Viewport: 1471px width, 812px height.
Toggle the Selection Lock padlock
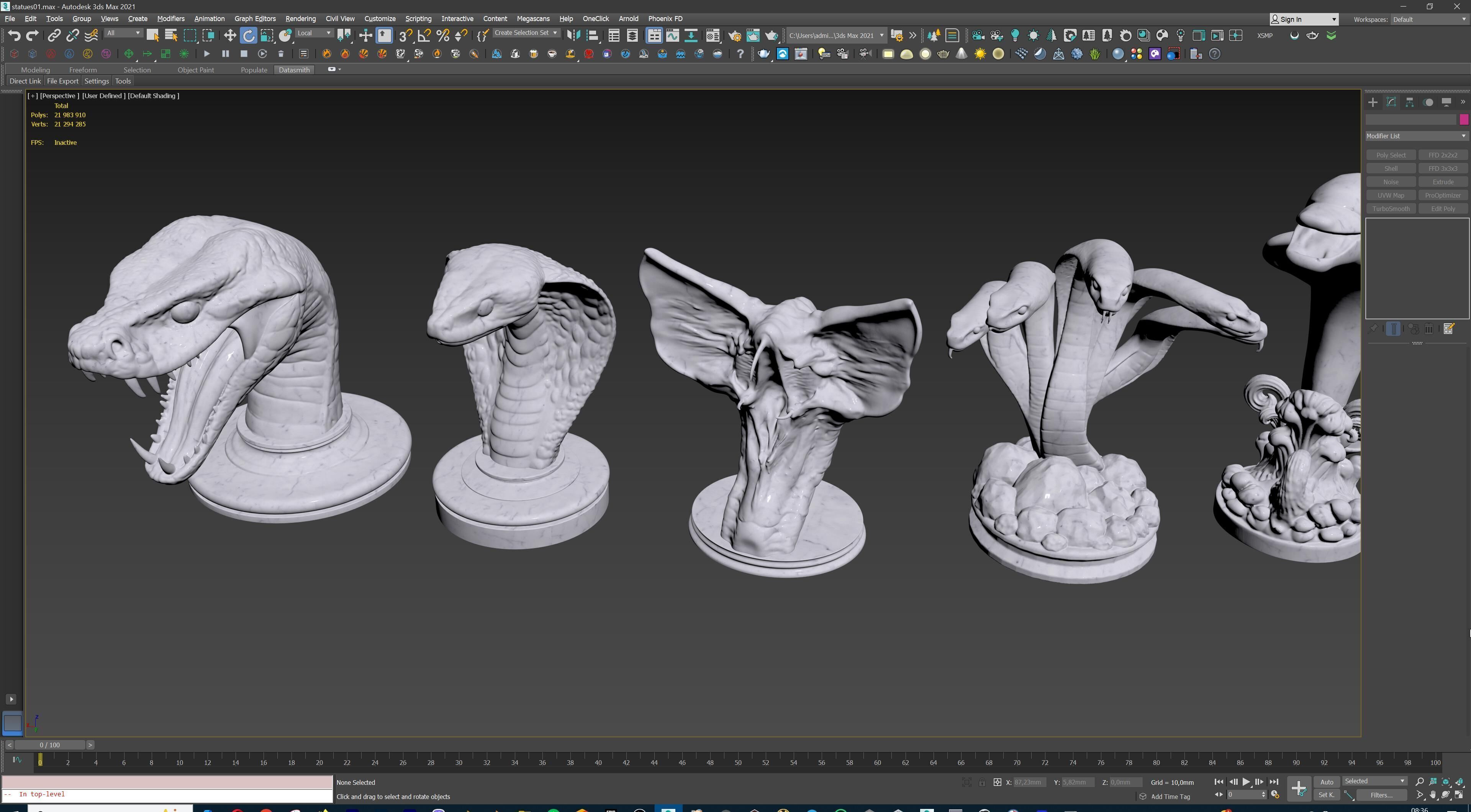[x=981, y=782]
